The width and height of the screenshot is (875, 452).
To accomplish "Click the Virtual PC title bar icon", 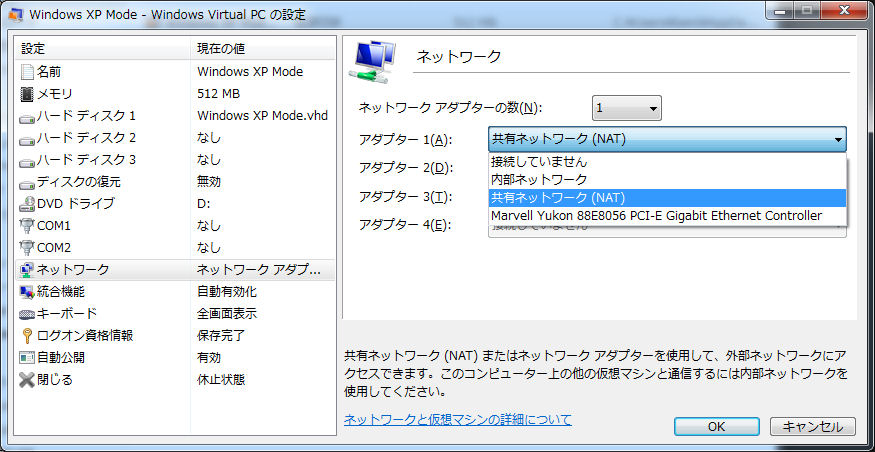I will pos(16,15).
